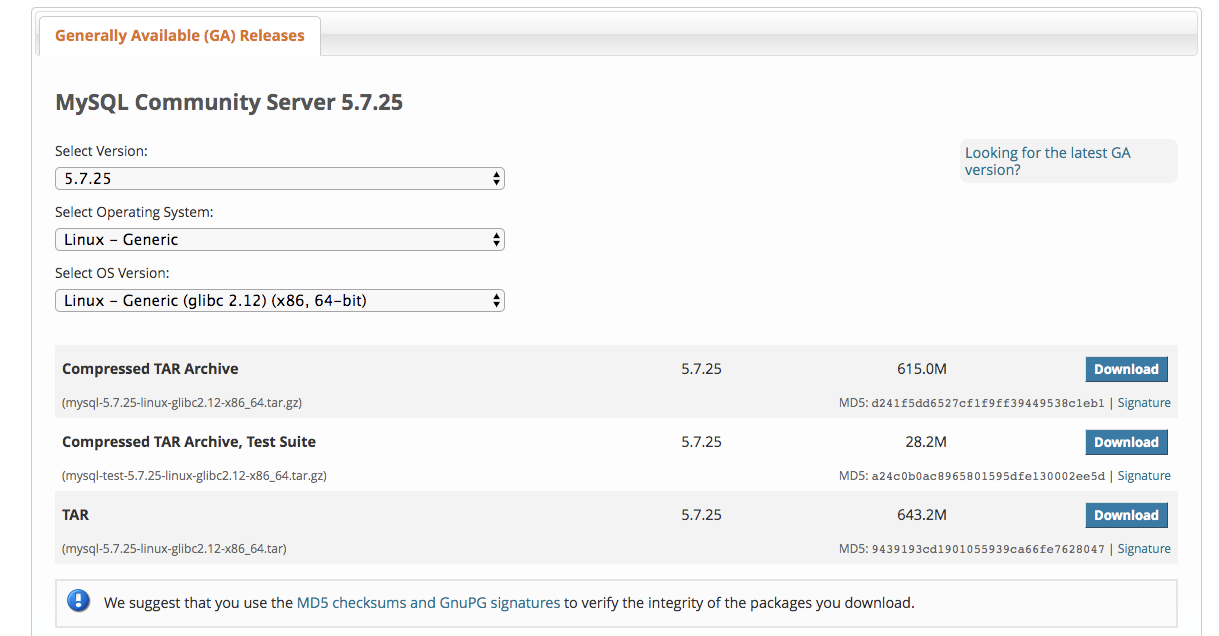Click the MD5 hash starting a24c0b0a
The image size is (1219, 636).
[x=988, y=476]
